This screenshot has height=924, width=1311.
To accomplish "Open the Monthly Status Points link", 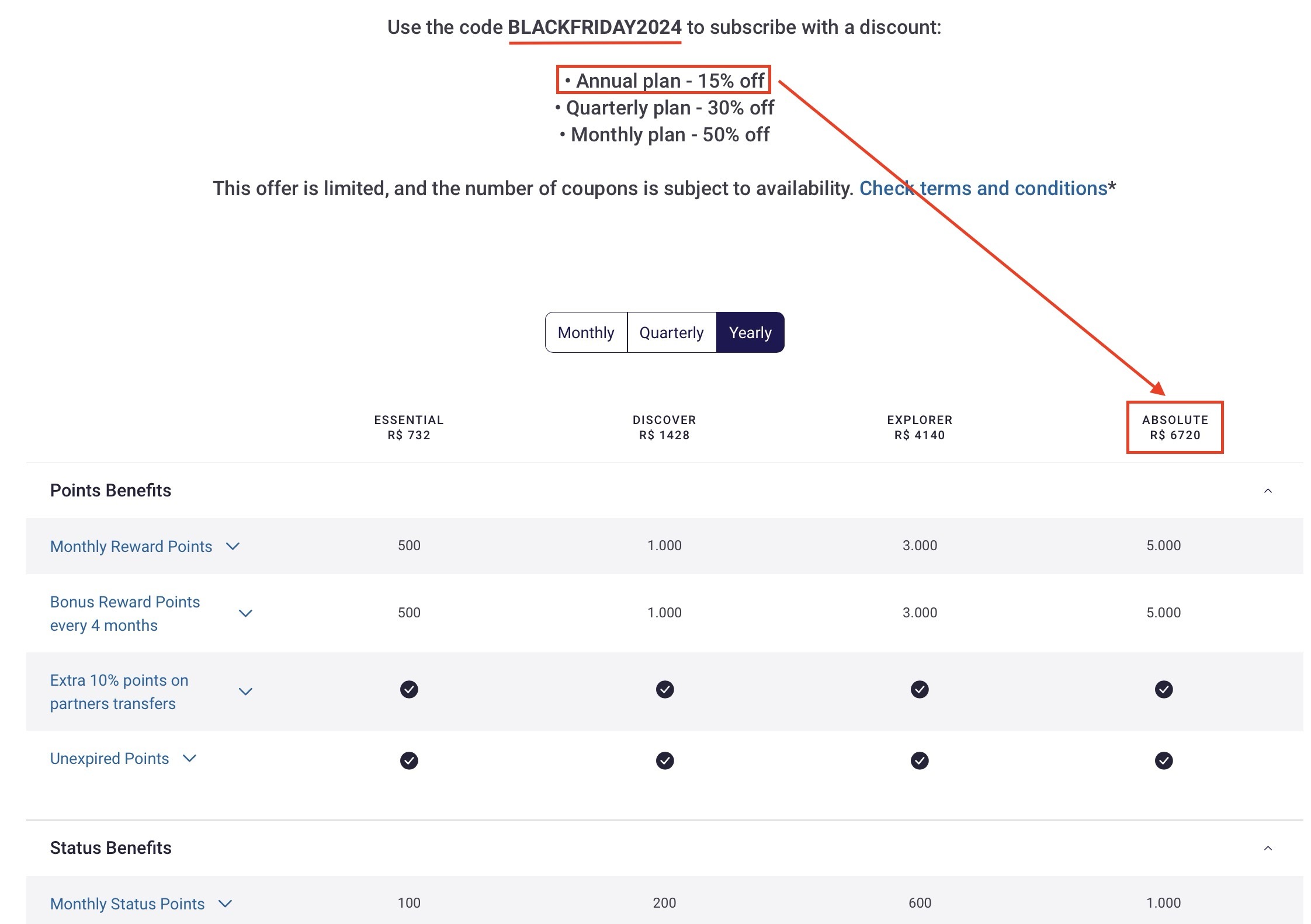I will coord(127,904).
